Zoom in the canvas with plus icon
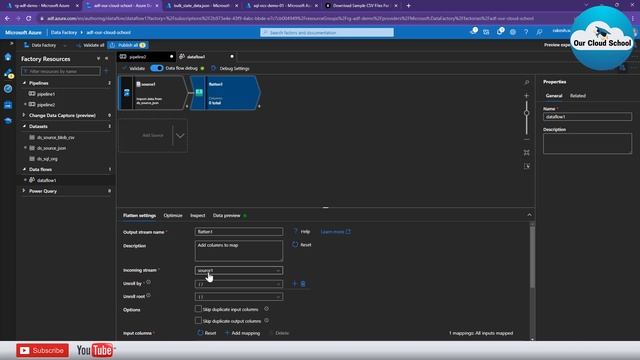The image size is (640, 360). coord(527,96)
